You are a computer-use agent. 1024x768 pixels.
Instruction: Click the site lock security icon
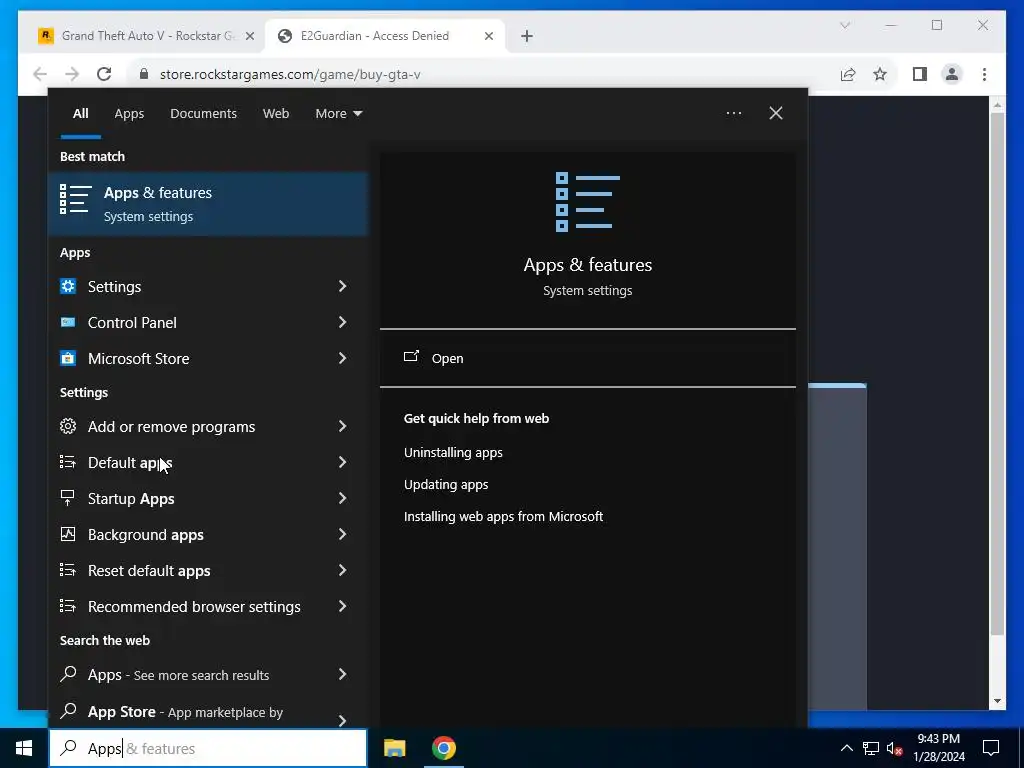point(144,74)
